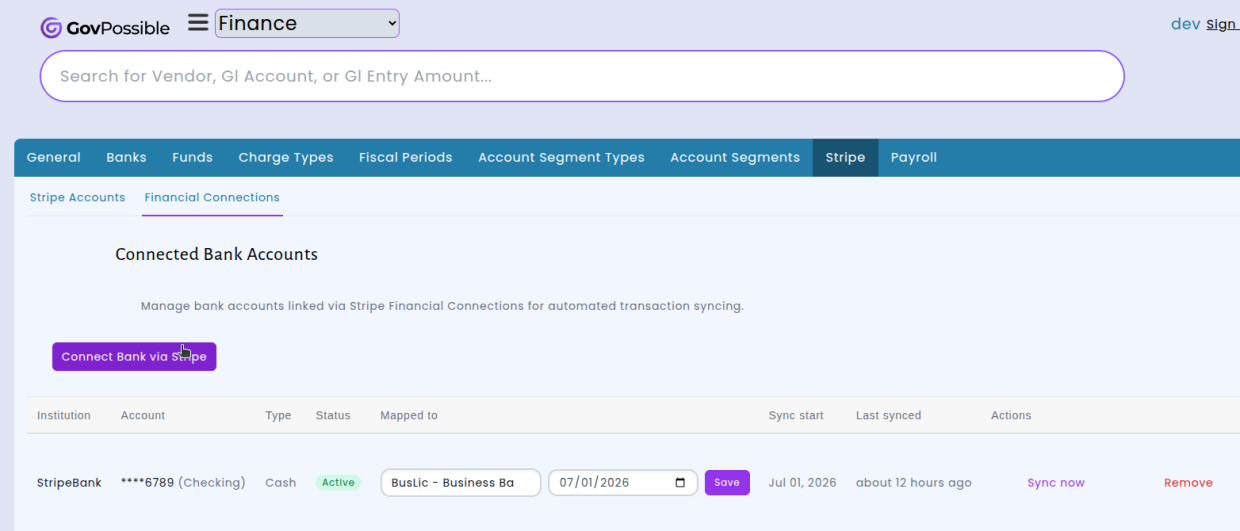Click the ****6789 (Checking) account cell
Image resolution: width=1240 pixels, height=531 pixels.
[183, 483]
